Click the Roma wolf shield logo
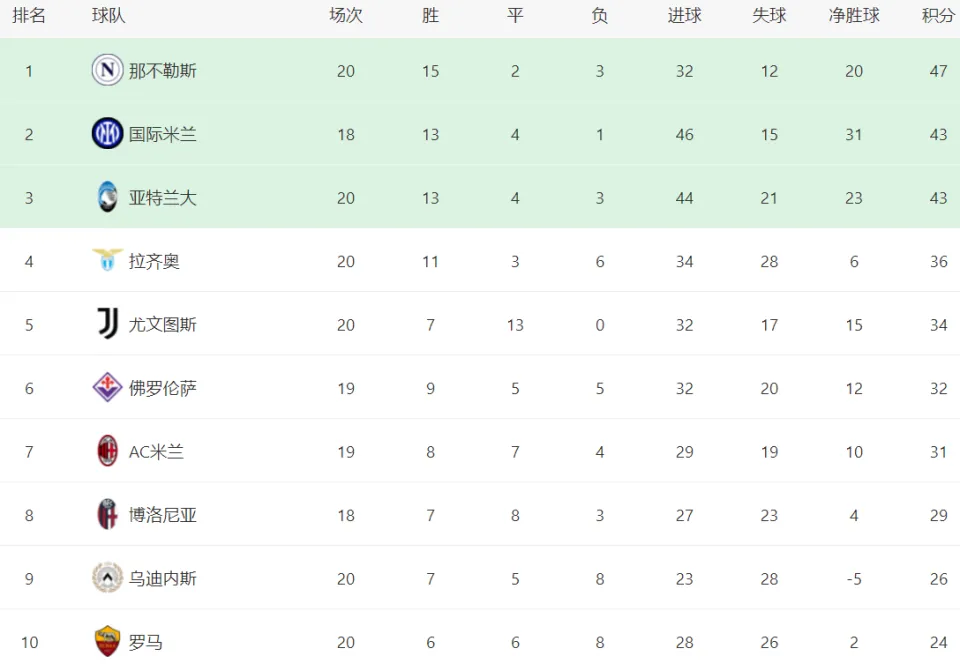Image resolution: width=960 pixels, height=671 pixels. click(x=107, y=642)
